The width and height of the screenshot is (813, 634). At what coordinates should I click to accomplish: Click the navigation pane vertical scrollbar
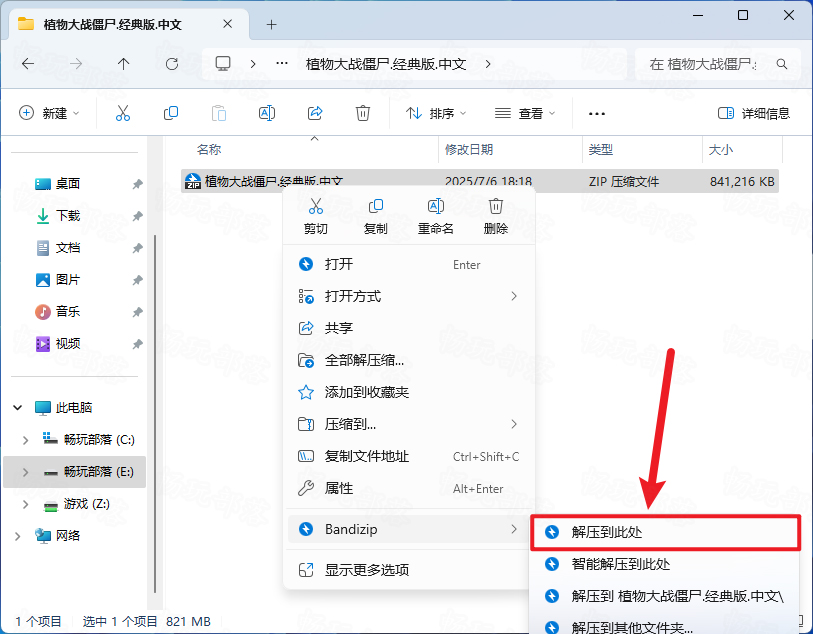(155, 414)
